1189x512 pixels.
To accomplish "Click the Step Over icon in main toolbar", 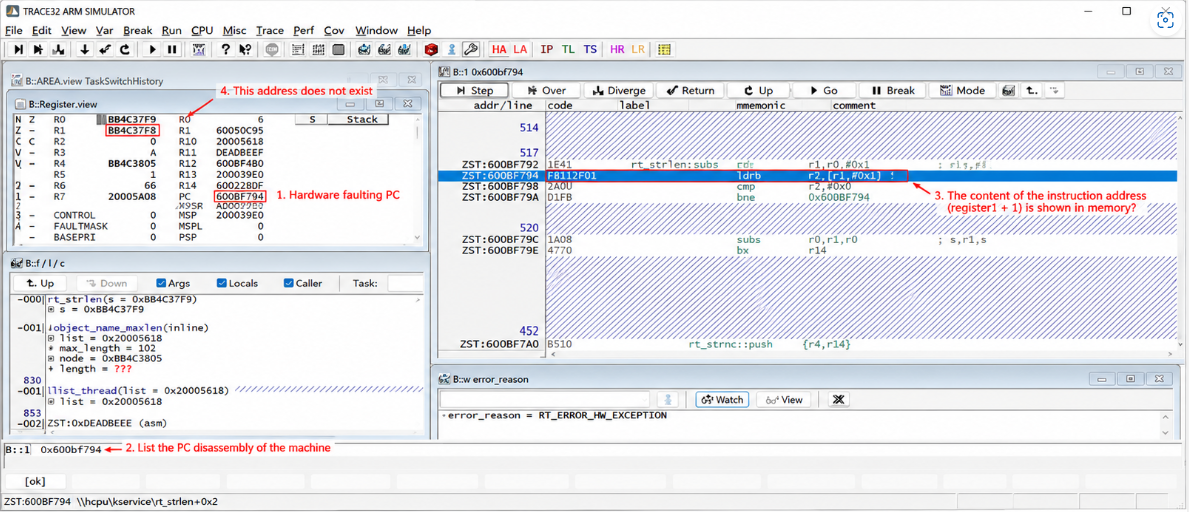I will [x=37, y=49].
